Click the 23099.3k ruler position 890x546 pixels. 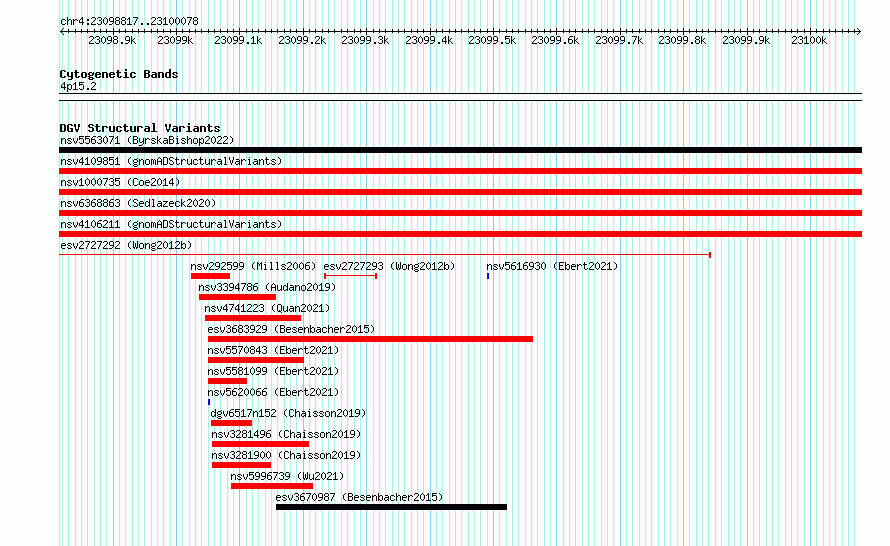(x=365, y=40)
